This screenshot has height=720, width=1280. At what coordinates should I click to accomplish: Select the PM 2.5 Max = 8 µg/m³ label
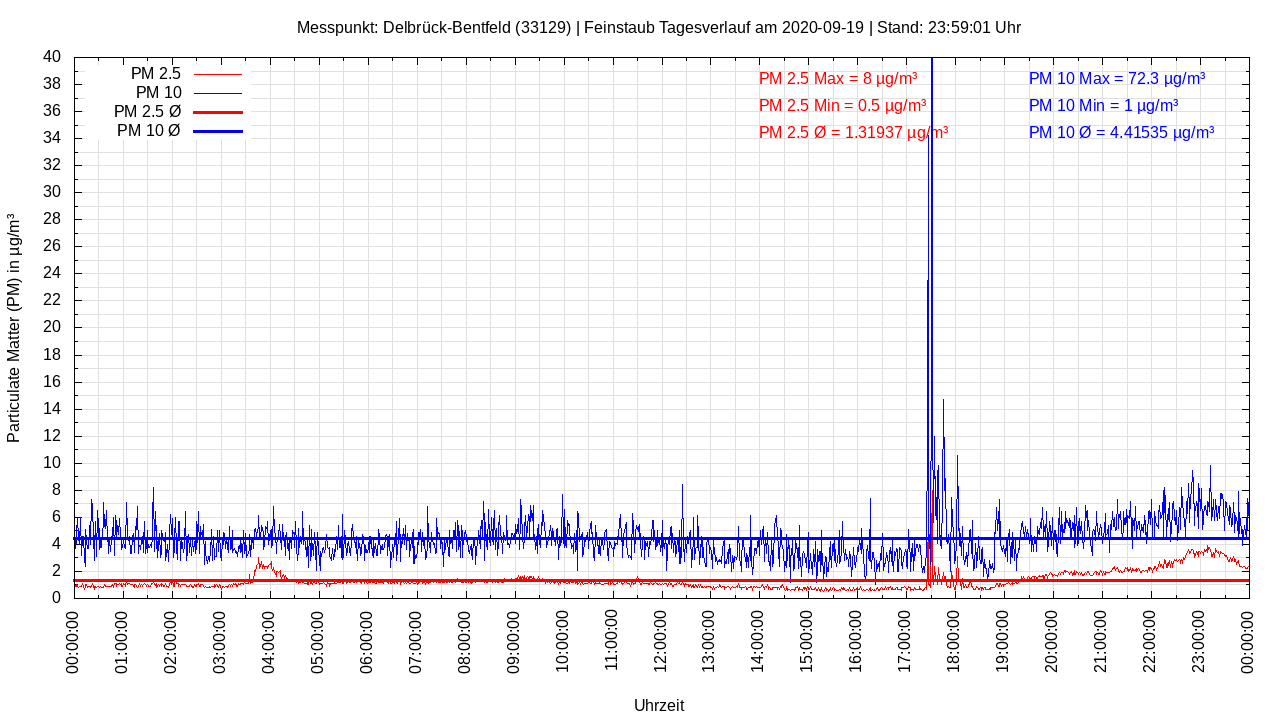tap(837, 78)
